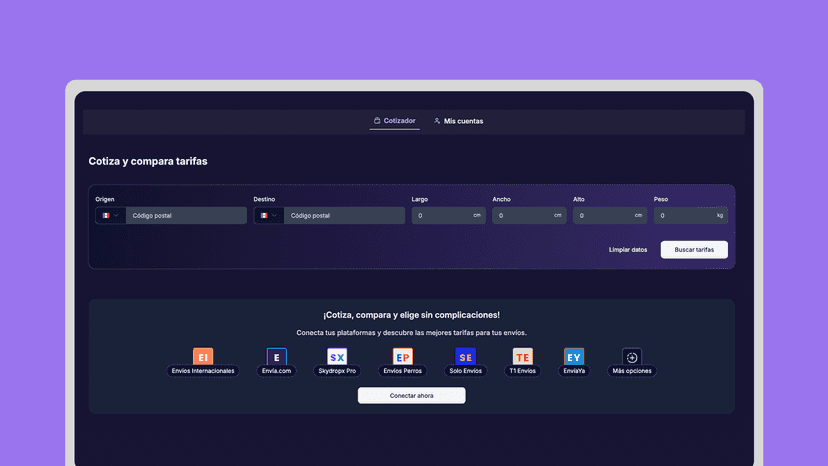Open the Mis cuentas tab
This screenshot has width=828, height=466.
(x=458, y=121)
